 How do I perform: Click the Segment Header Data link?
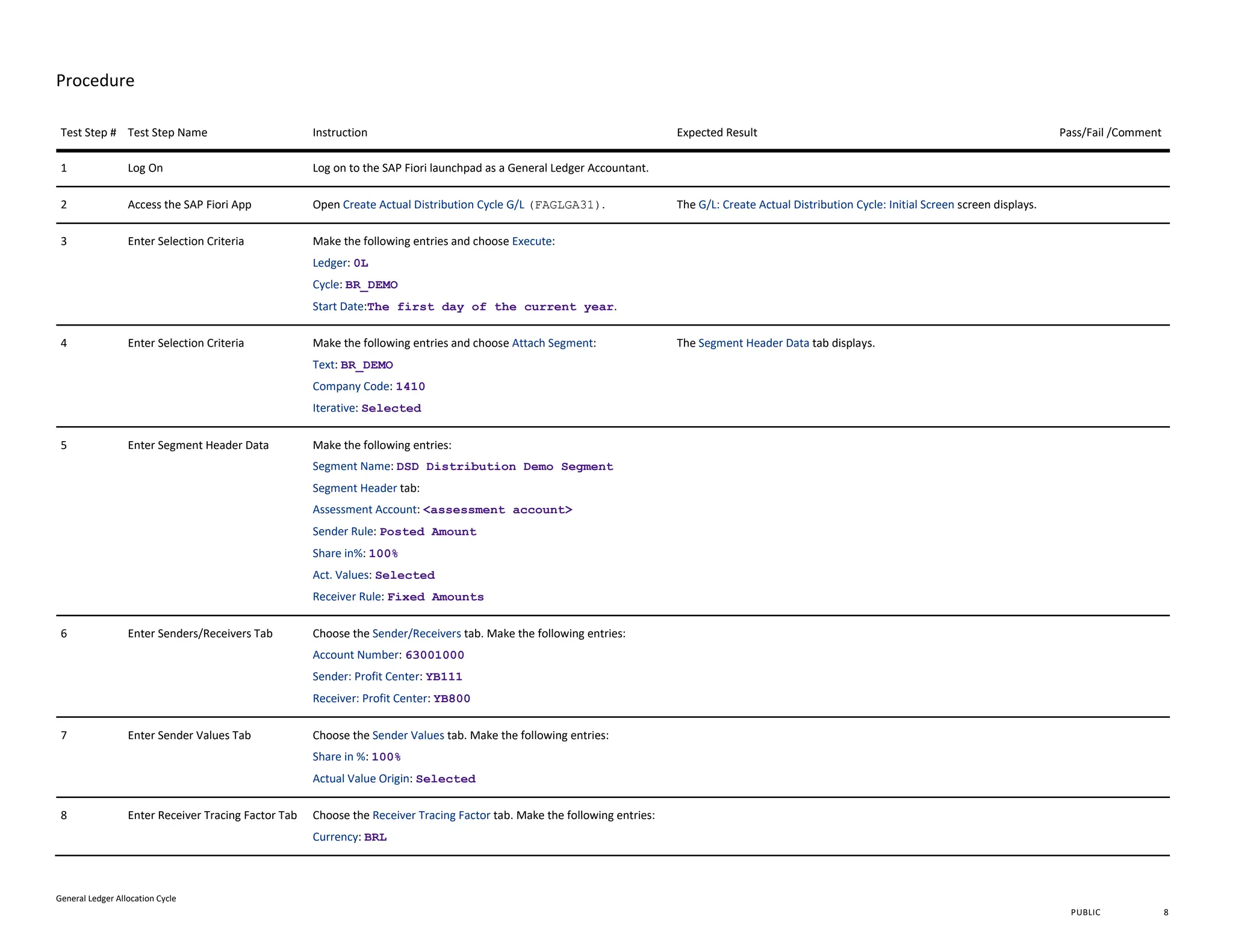(753, 343)
